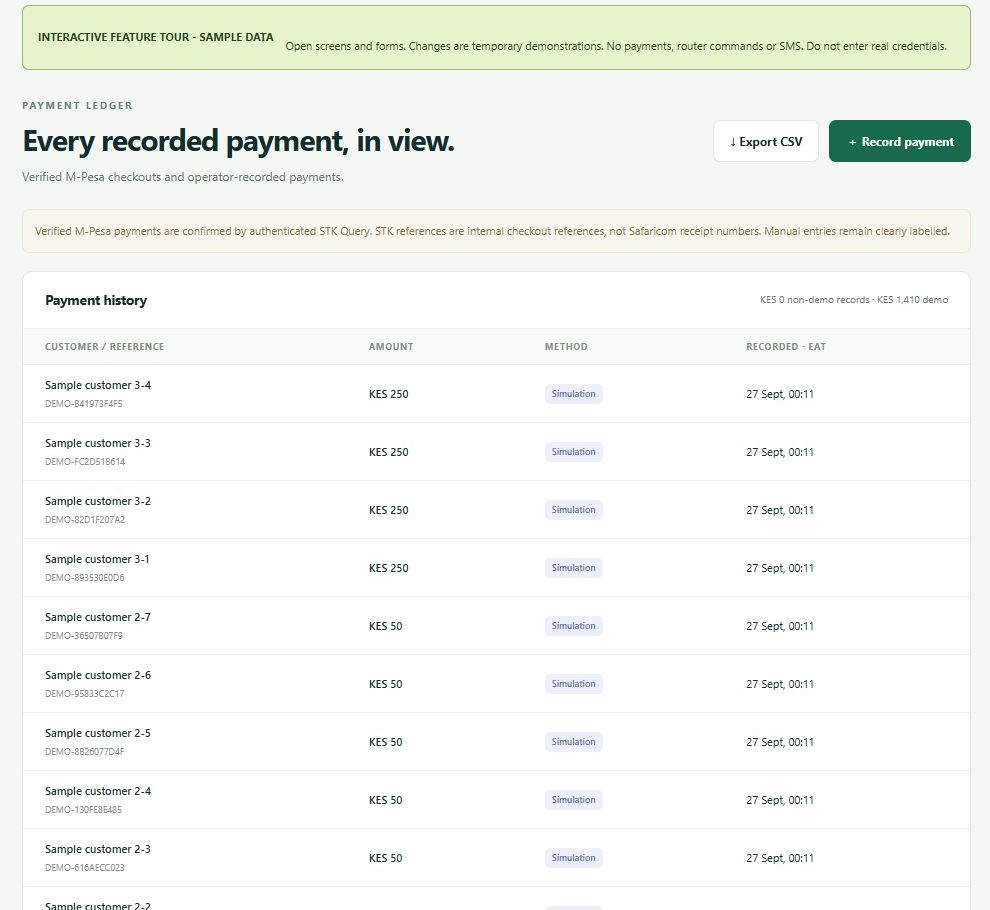
Task: Click the Simulation badge for customer 3-1
Action: click(573, 568)
